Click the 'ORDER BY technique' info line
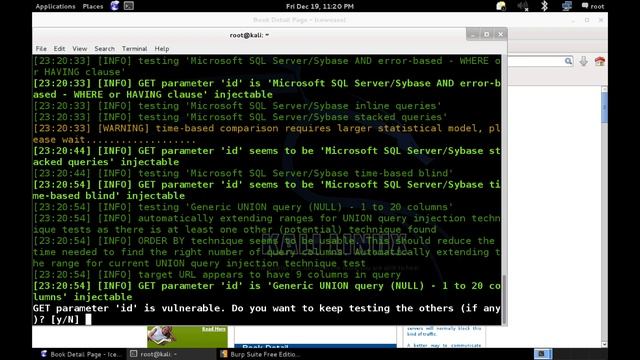The width and height of the screenshot is (640, 360). point(267,252)
